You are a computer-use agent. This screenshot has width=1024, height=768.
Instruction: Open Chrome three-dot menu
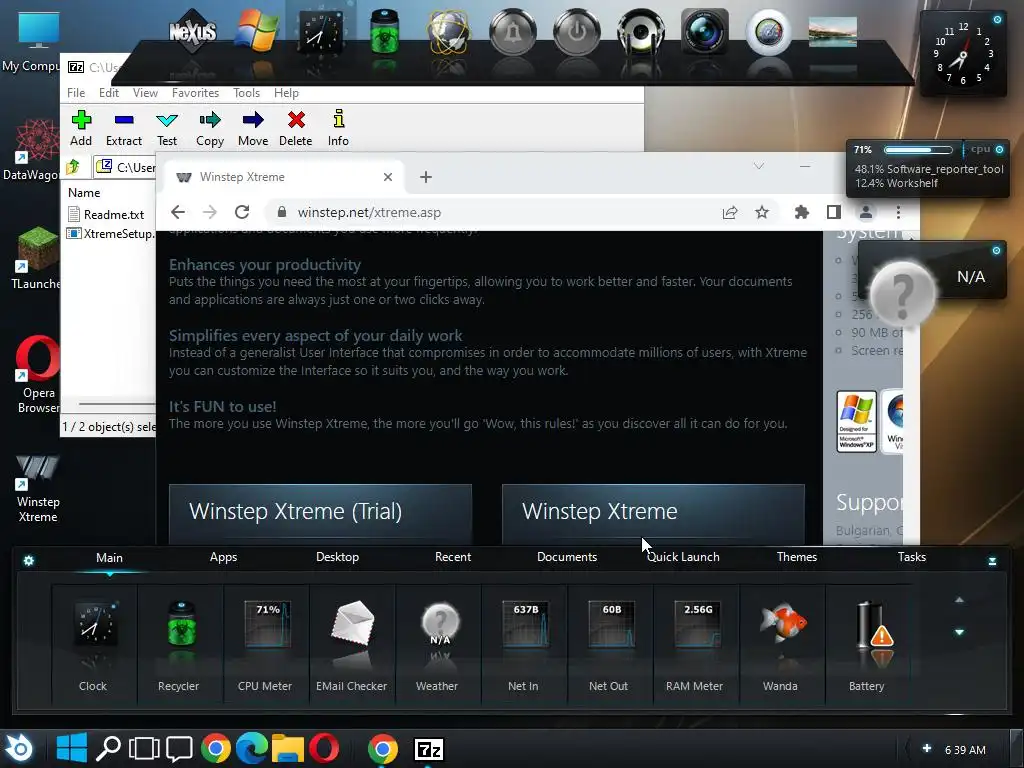pos(898,212)
